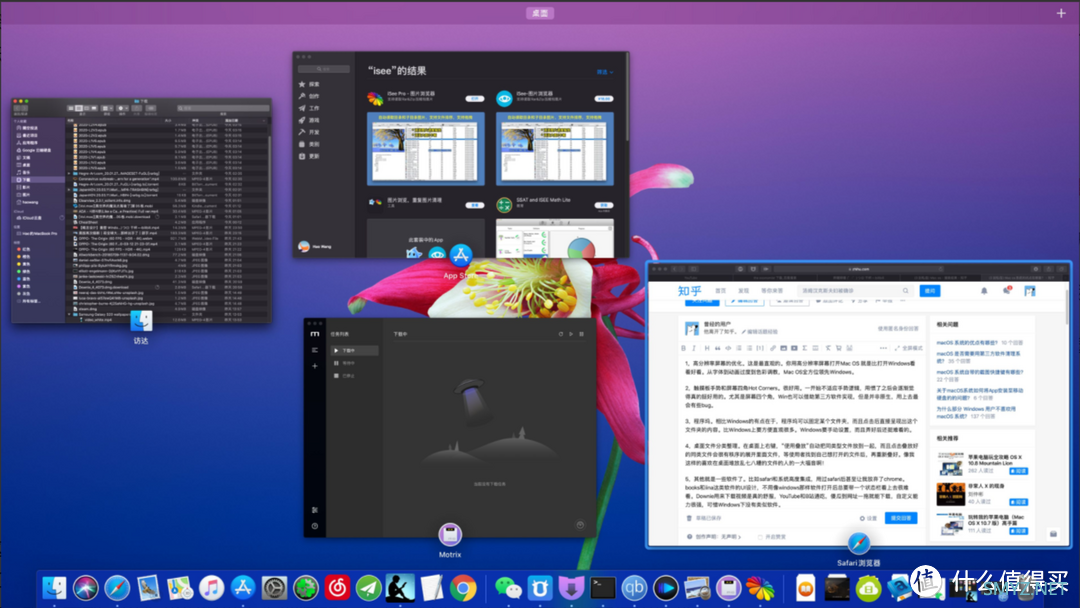Open Zhihu messages icon with red badge
Screen dimensions: 1080x608
tap(1007, 291)
